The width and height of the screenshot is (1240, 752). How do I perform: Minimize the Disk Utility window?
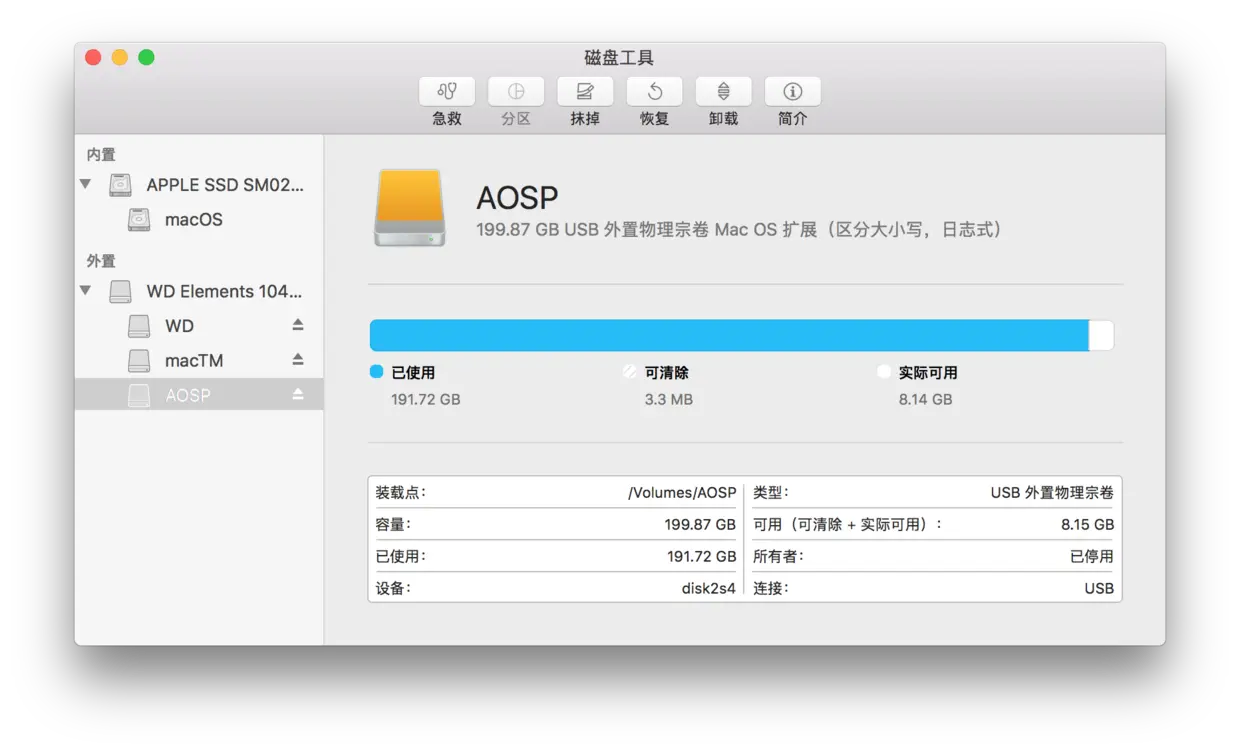coord(120,58)
